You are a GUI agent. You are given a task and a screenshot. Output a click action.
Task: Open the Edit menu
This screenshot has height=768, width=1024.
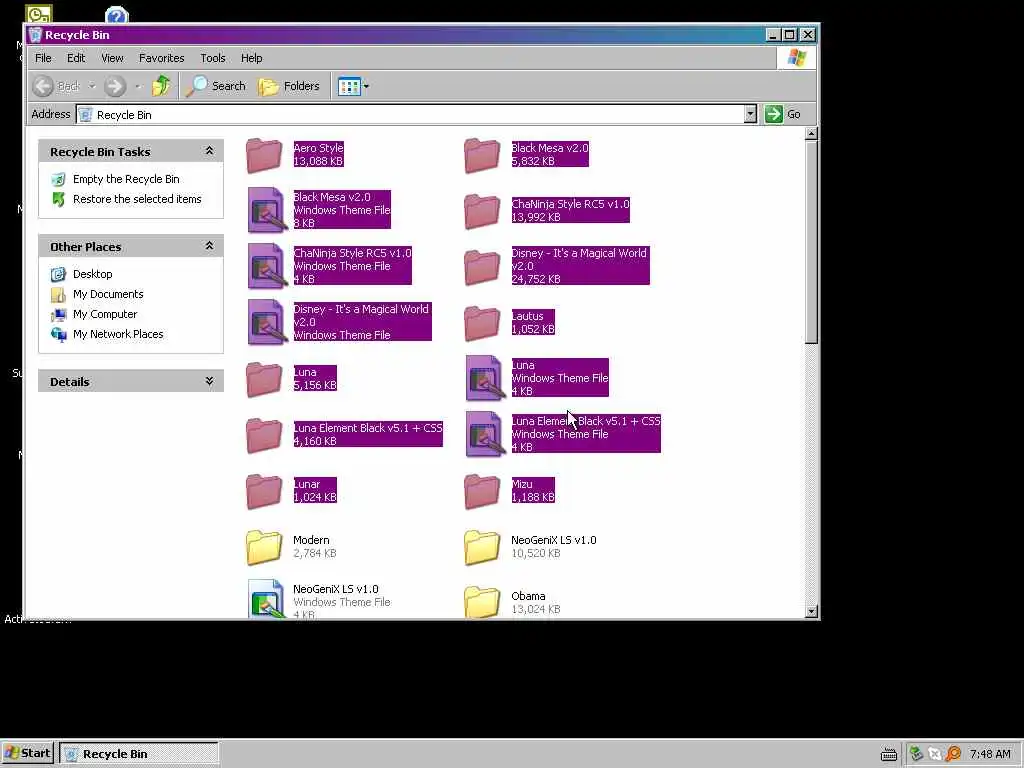click(x=76, y=58)
